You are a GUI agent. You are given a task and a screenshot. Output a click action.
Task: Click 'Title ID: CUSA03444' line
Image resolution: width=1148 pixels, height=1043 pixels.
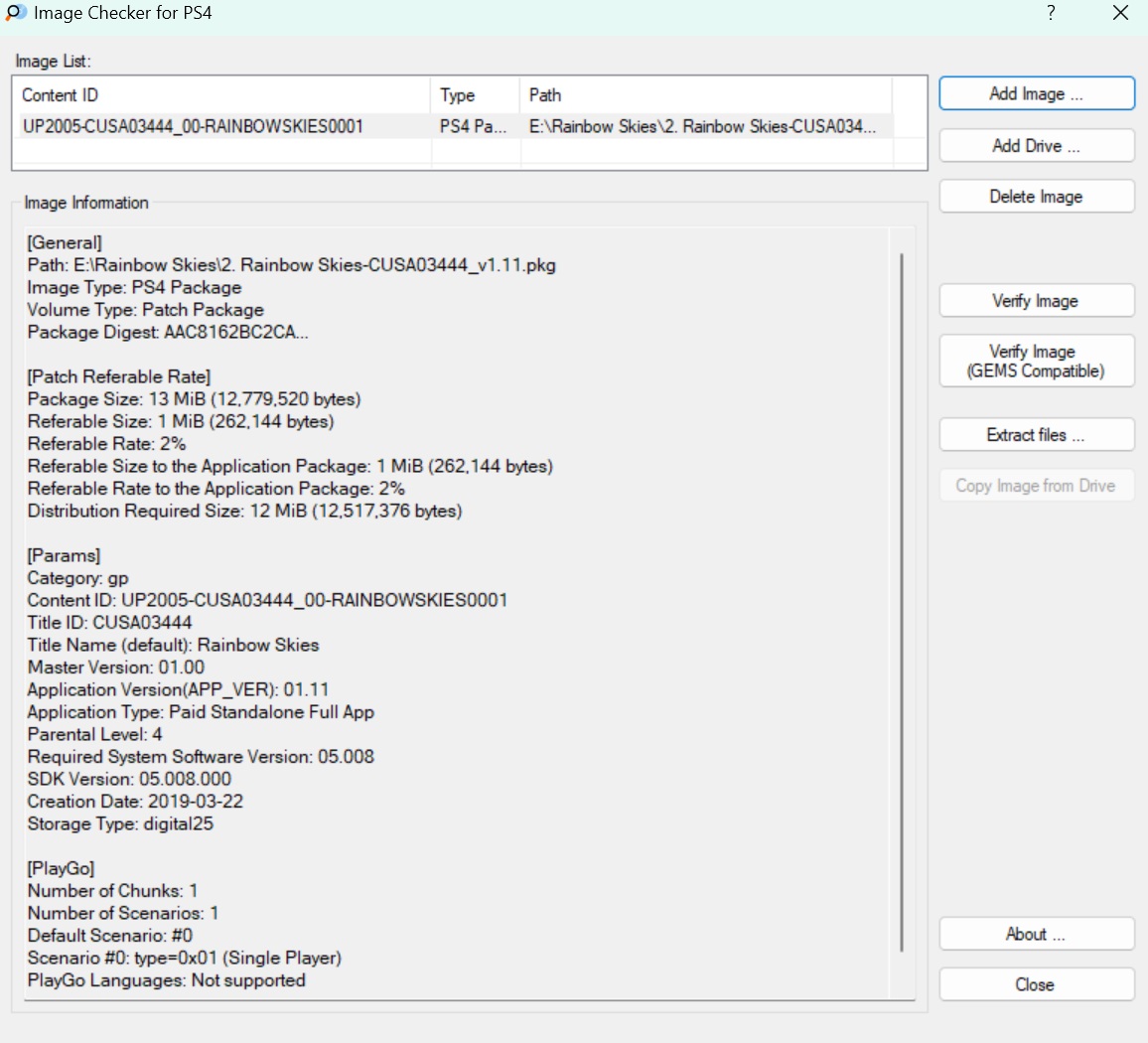110,623
